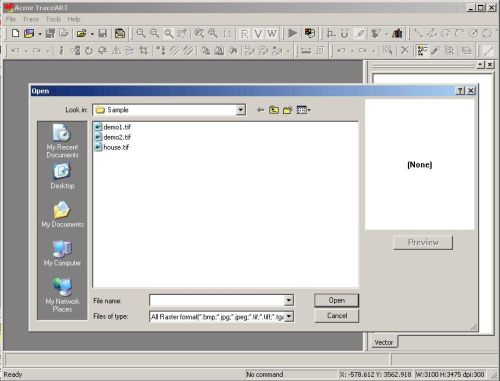Open the view menu icon dropdown
Screen dimensions: 500x381
303,110
